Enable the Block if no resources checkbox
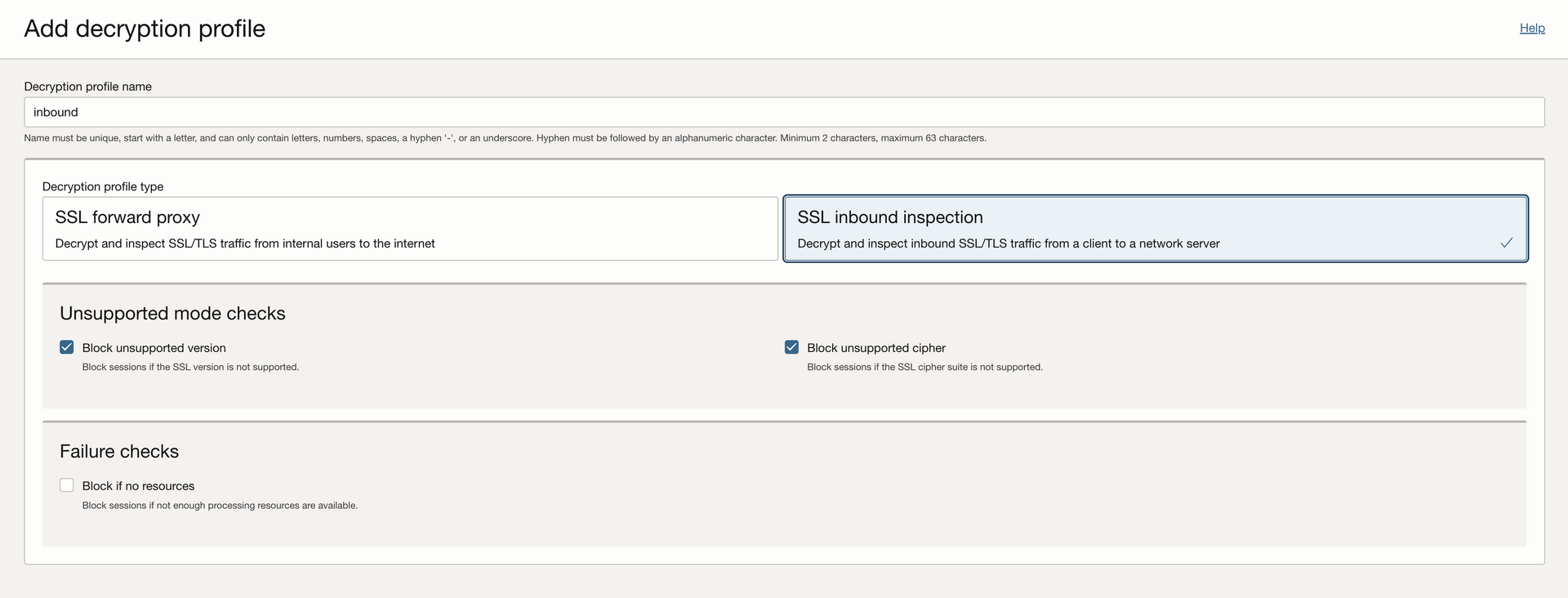The height and width of the screenshot is (598, 1568). (x=67, y=485)
